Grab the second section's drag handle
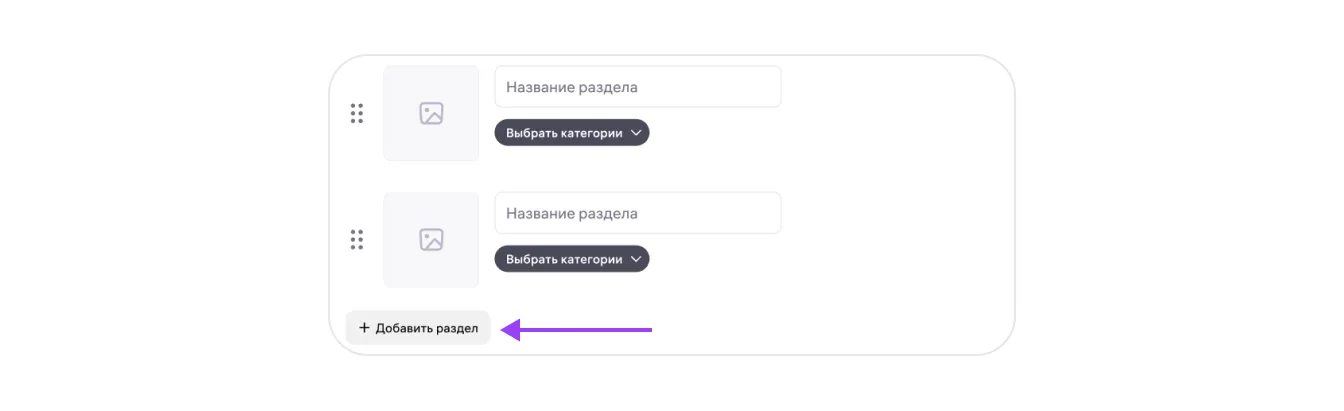Screen dimensions: 1344x411 [x=357, y=240]
